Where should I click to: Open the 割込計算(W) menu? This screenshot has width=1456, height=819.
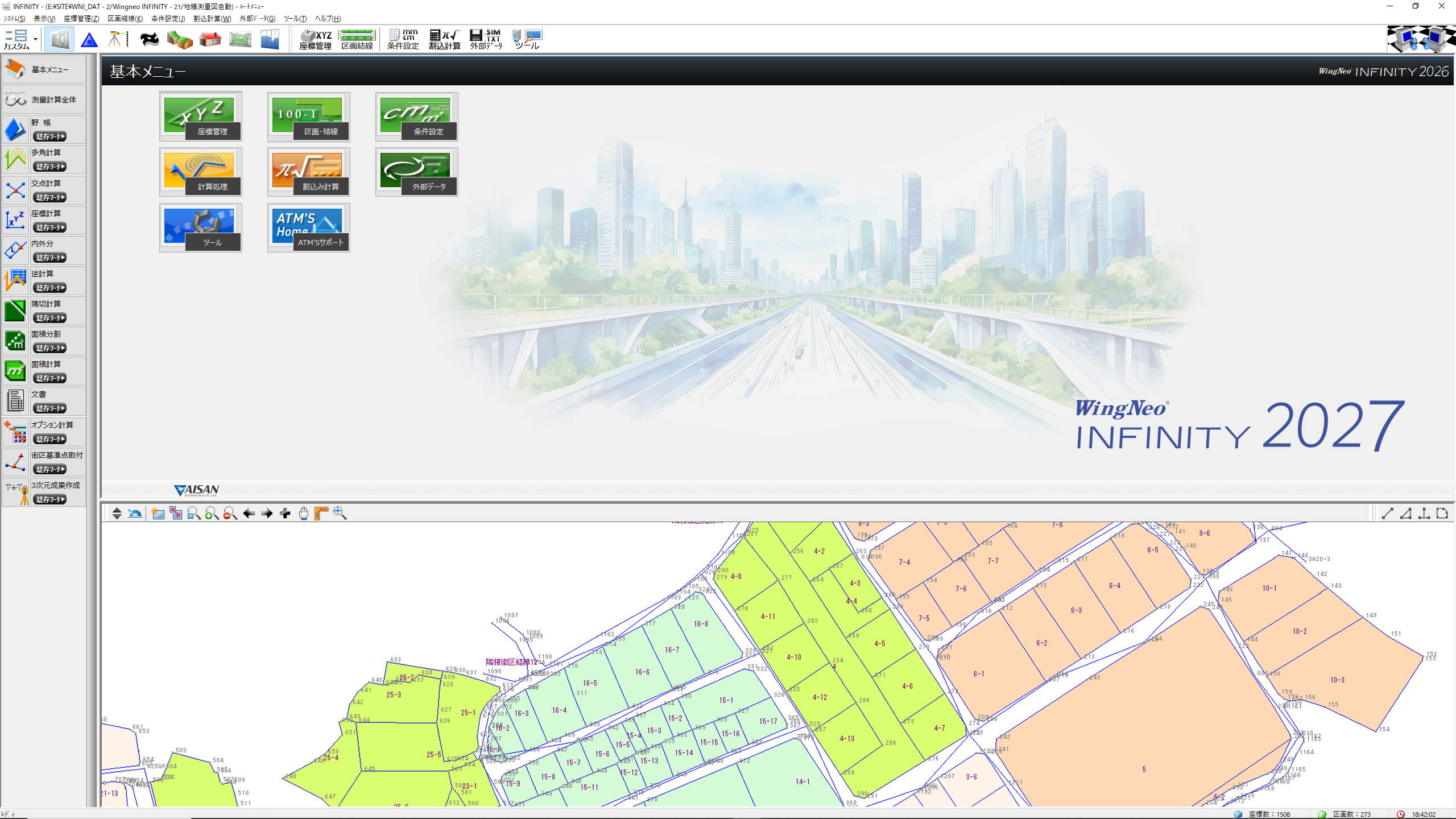[212, 19]
